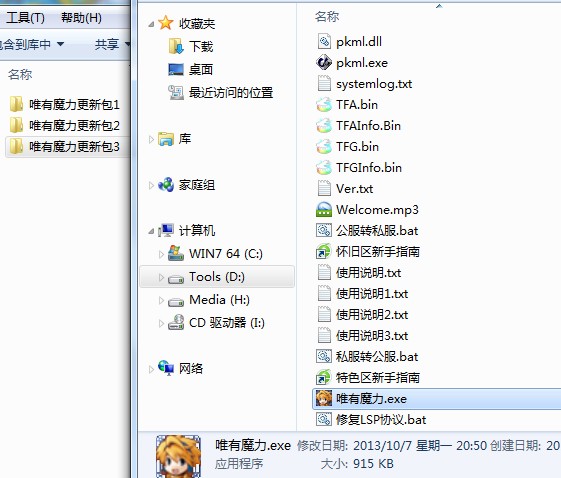
Task: Click the TFGInfo.bin file icon
Action: 324,168
